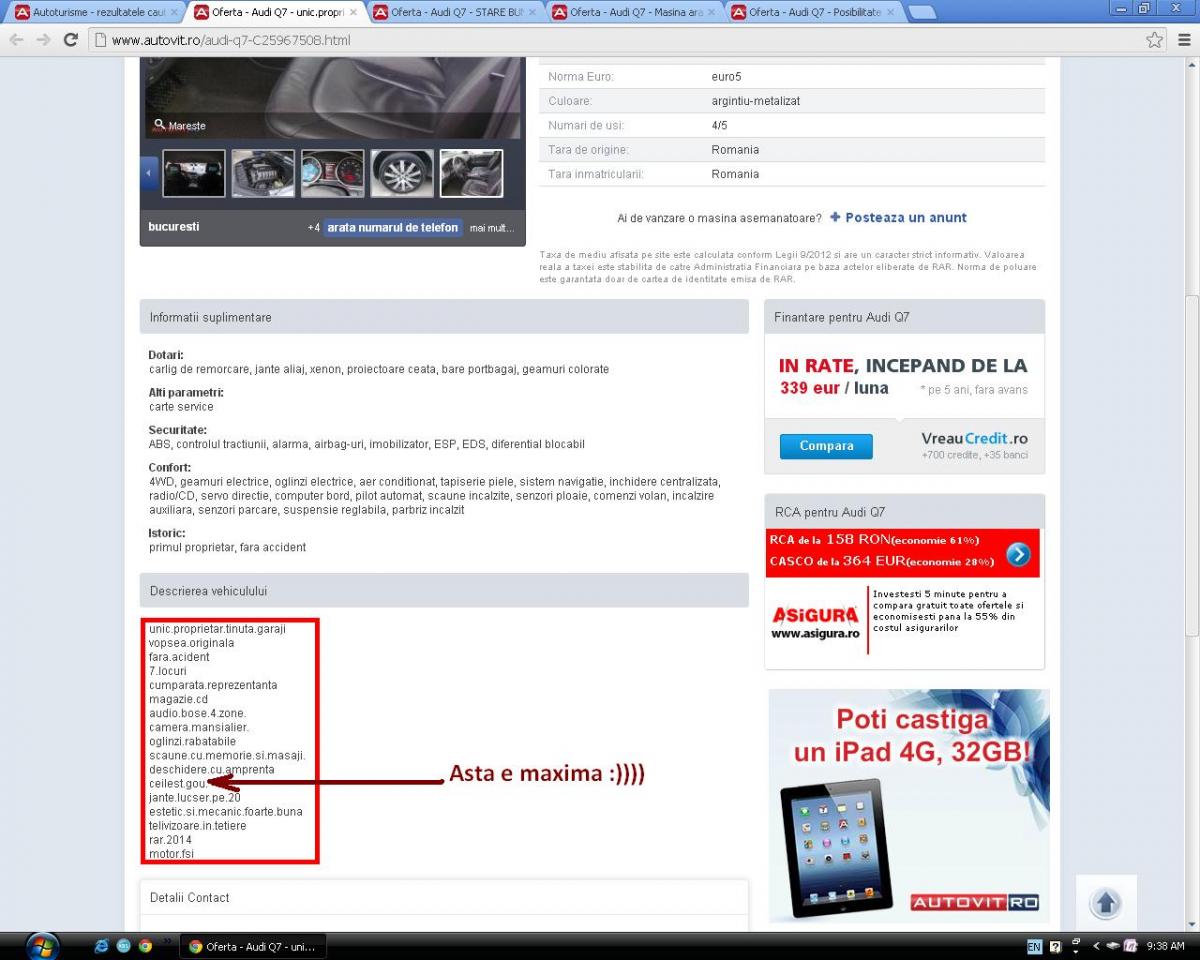Viewport: 1200px width, 960px height.
Task: Click the 'euro5' norm value
Action: click(727, 77)
